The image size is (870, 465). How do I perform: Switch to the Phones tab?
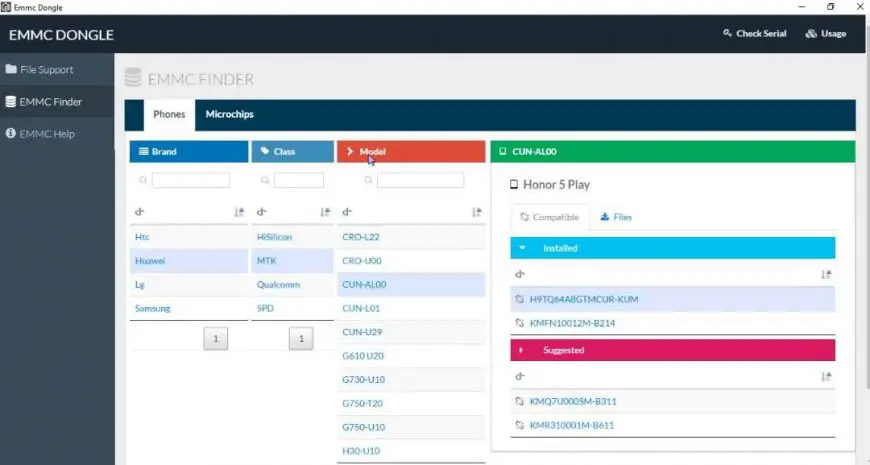[x=169, y=114]
